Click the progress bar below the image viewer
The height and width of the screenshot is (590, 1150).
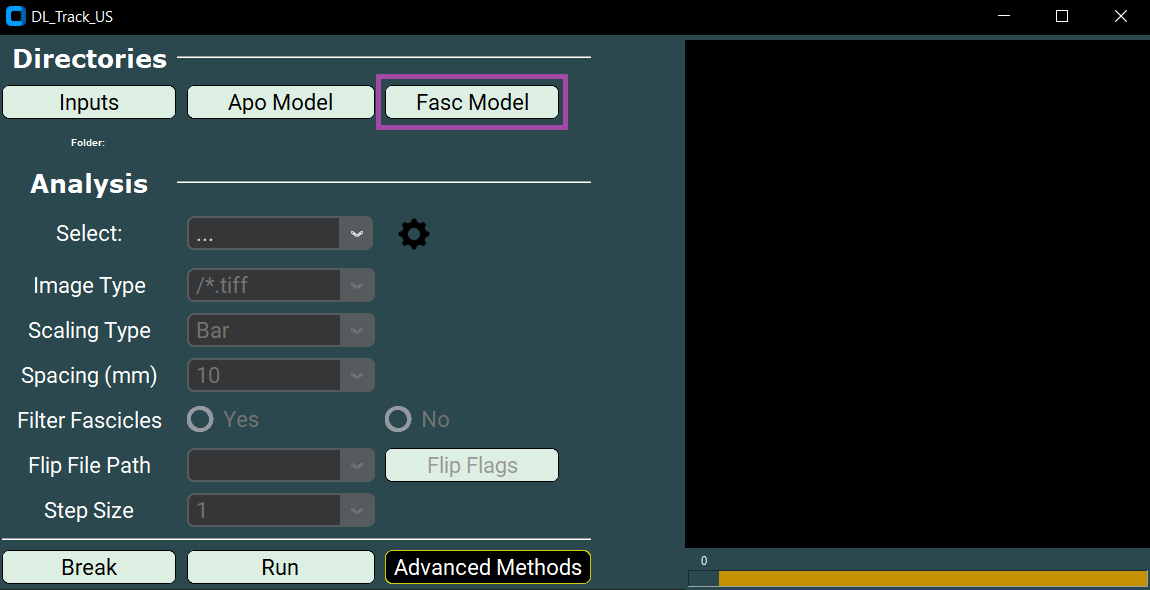click(x=915, y=578)
